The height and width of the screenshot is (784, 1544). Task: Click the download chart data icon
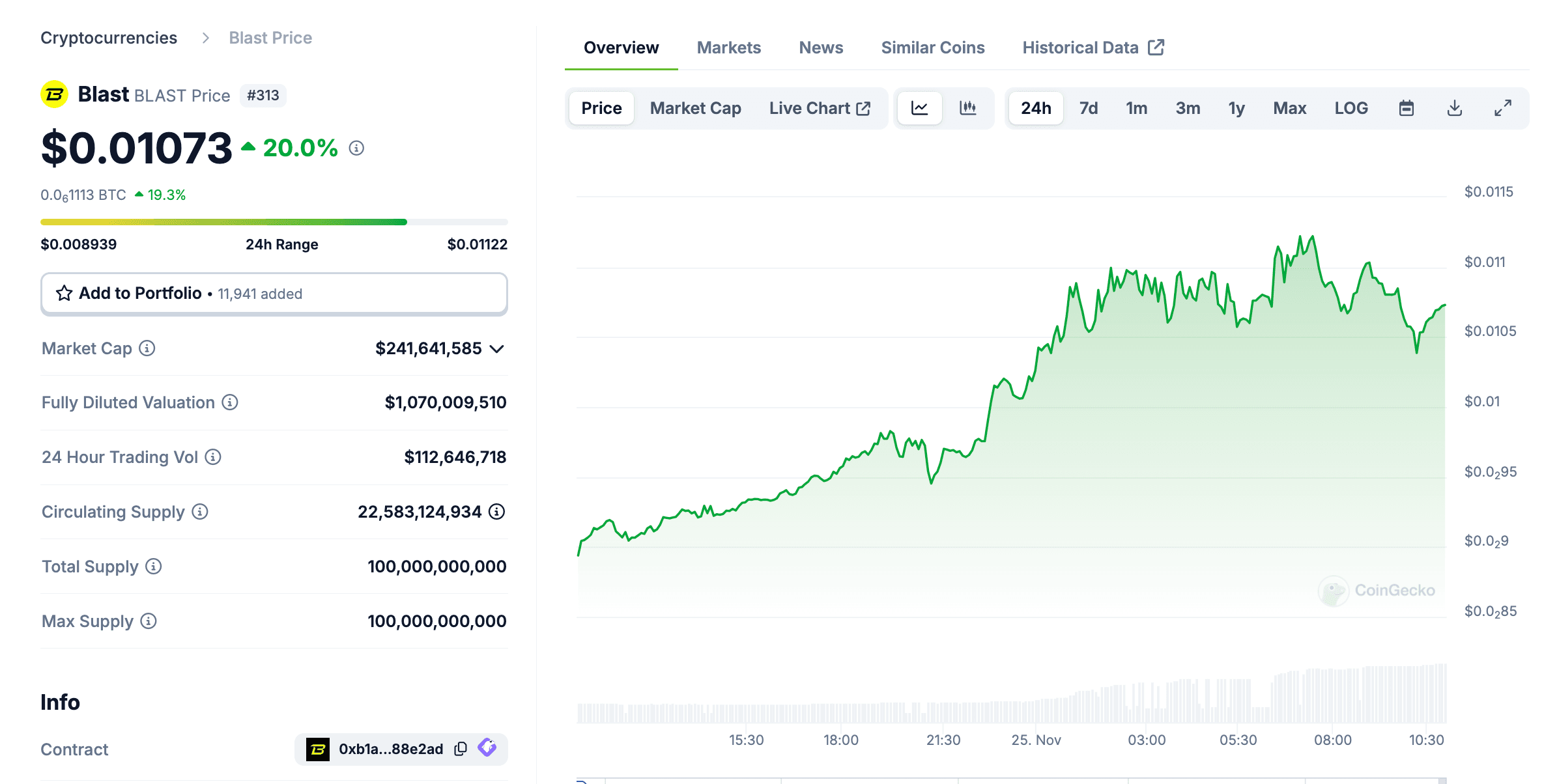pyautogui.click(x=1454, y=108)
